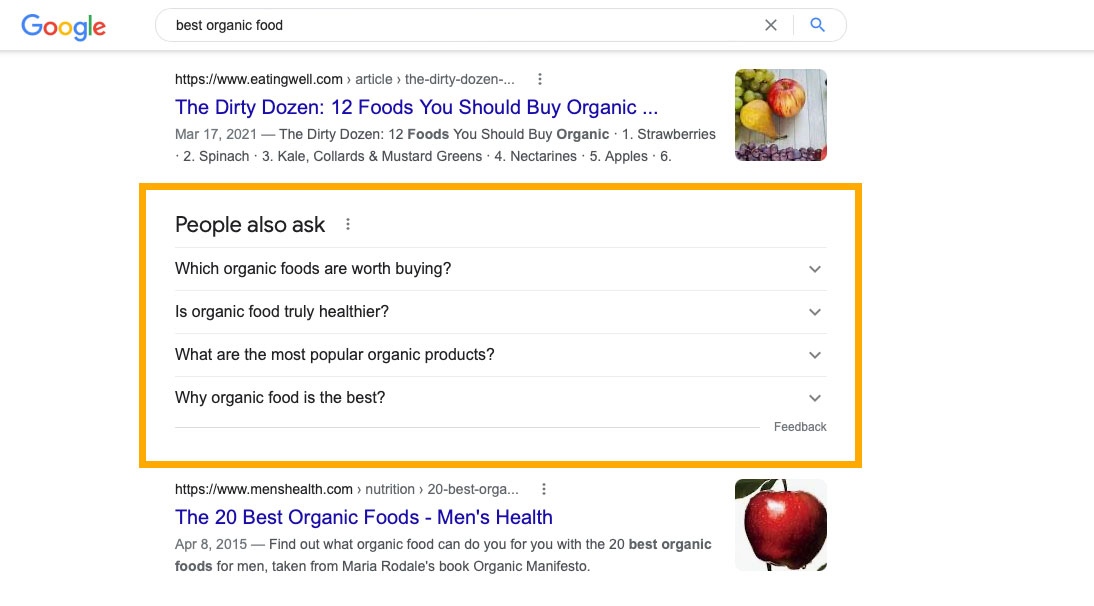
Task: Open the three-dot menu next to People also ask
Action: tap(347, 224)
